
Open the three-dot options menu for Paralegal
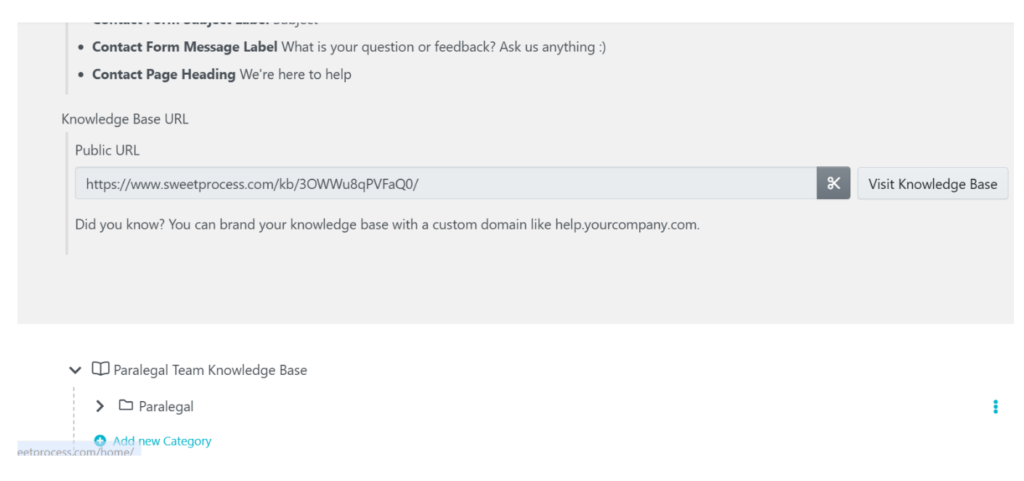click(x=995, y=407)
